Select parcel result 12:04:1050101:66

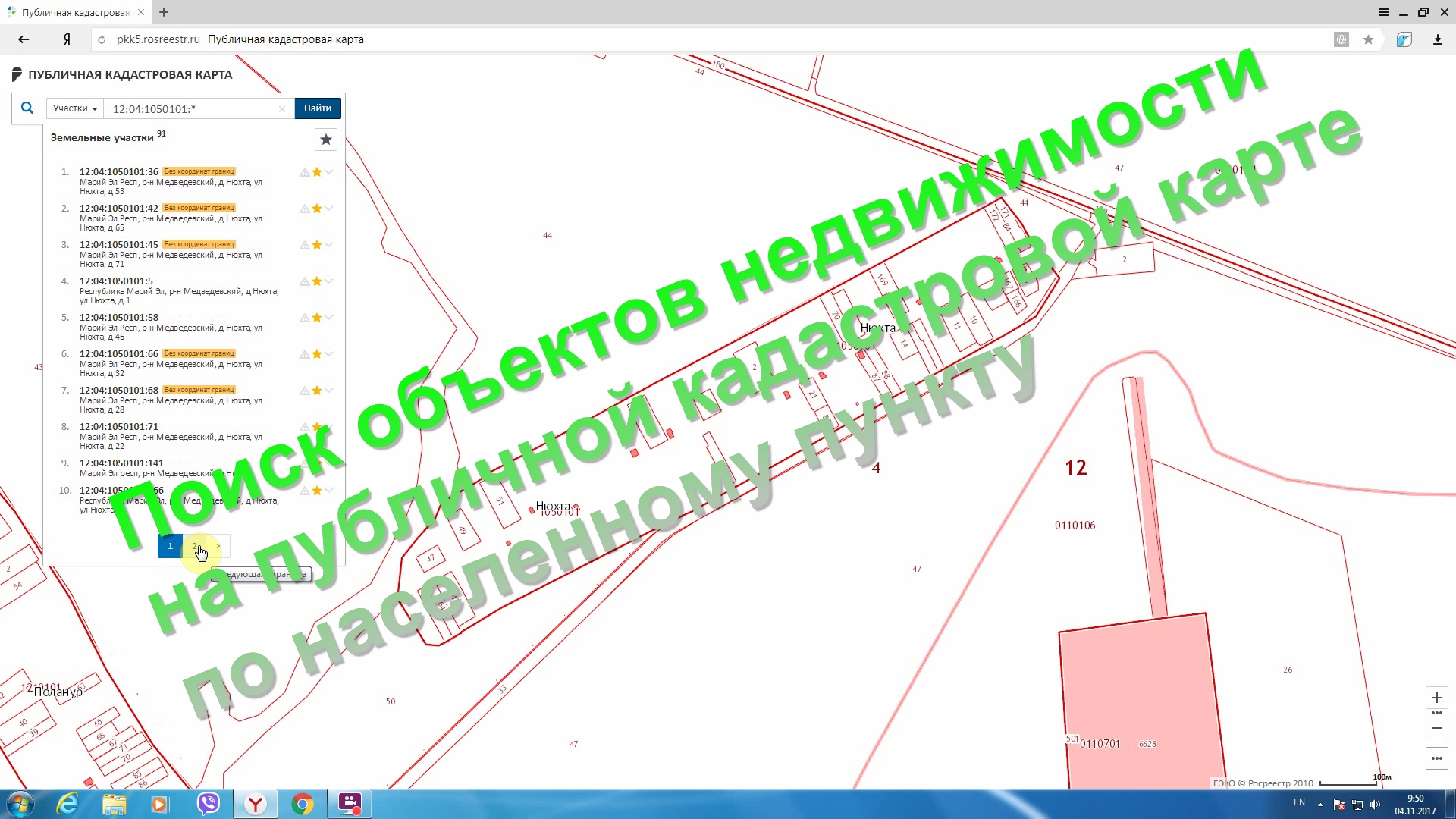pyautogui.click(x=119, y=354)
